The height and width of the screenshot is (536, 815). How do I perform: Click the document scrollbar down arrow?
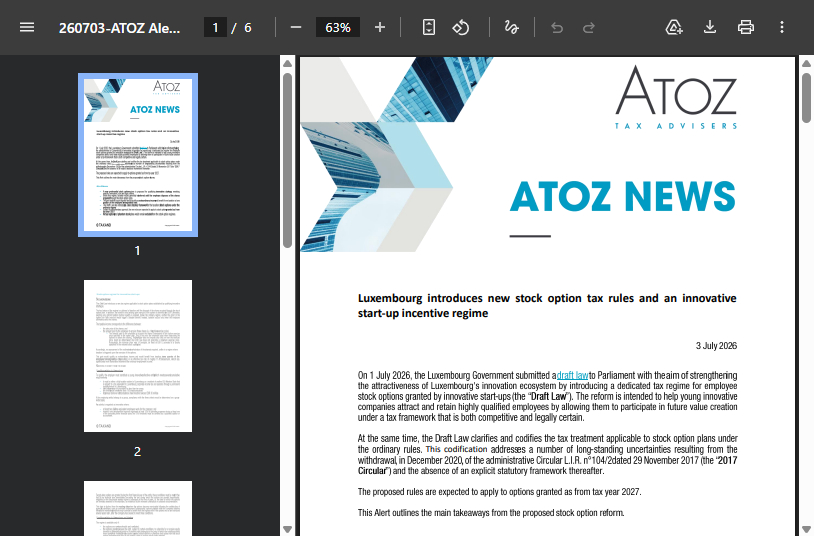click(x=806, y=529)
